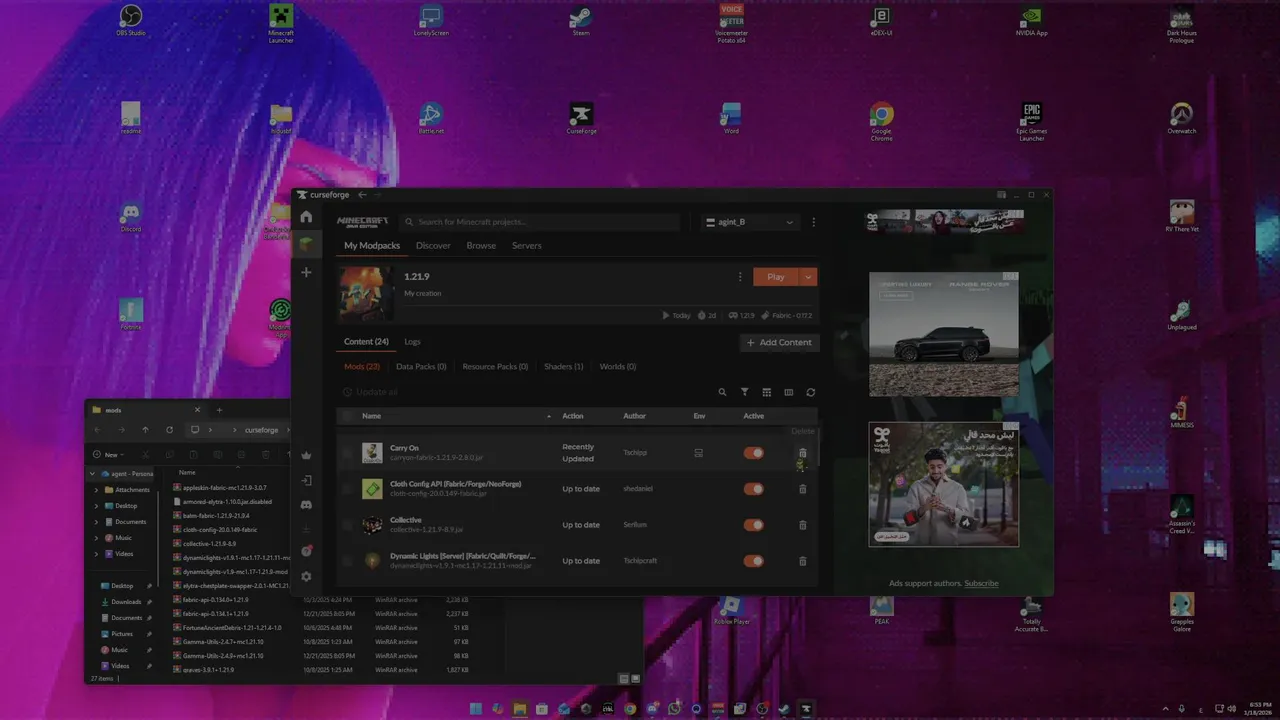1280x720 pixels.
Task: Toggle Active switch for Cloth Config API
Action: coord(754,489)
